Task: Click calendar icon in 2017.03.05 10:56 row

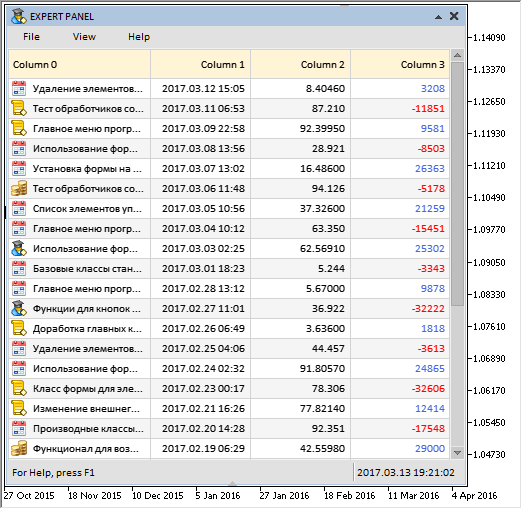Action: pyautogui.click(x=19, y=208)
